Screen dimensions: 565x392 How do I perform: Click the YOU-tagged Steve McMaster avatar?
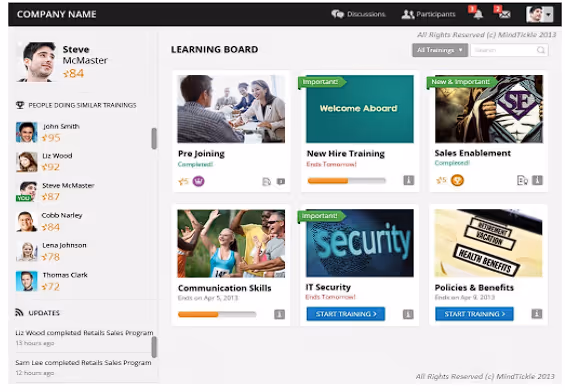pos(27,191)
